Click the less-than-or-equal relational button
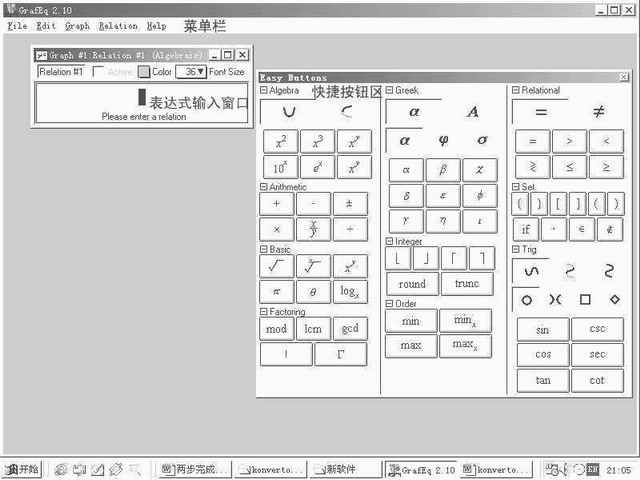Screen dimensions: 640x480 [x=569, y=167]
